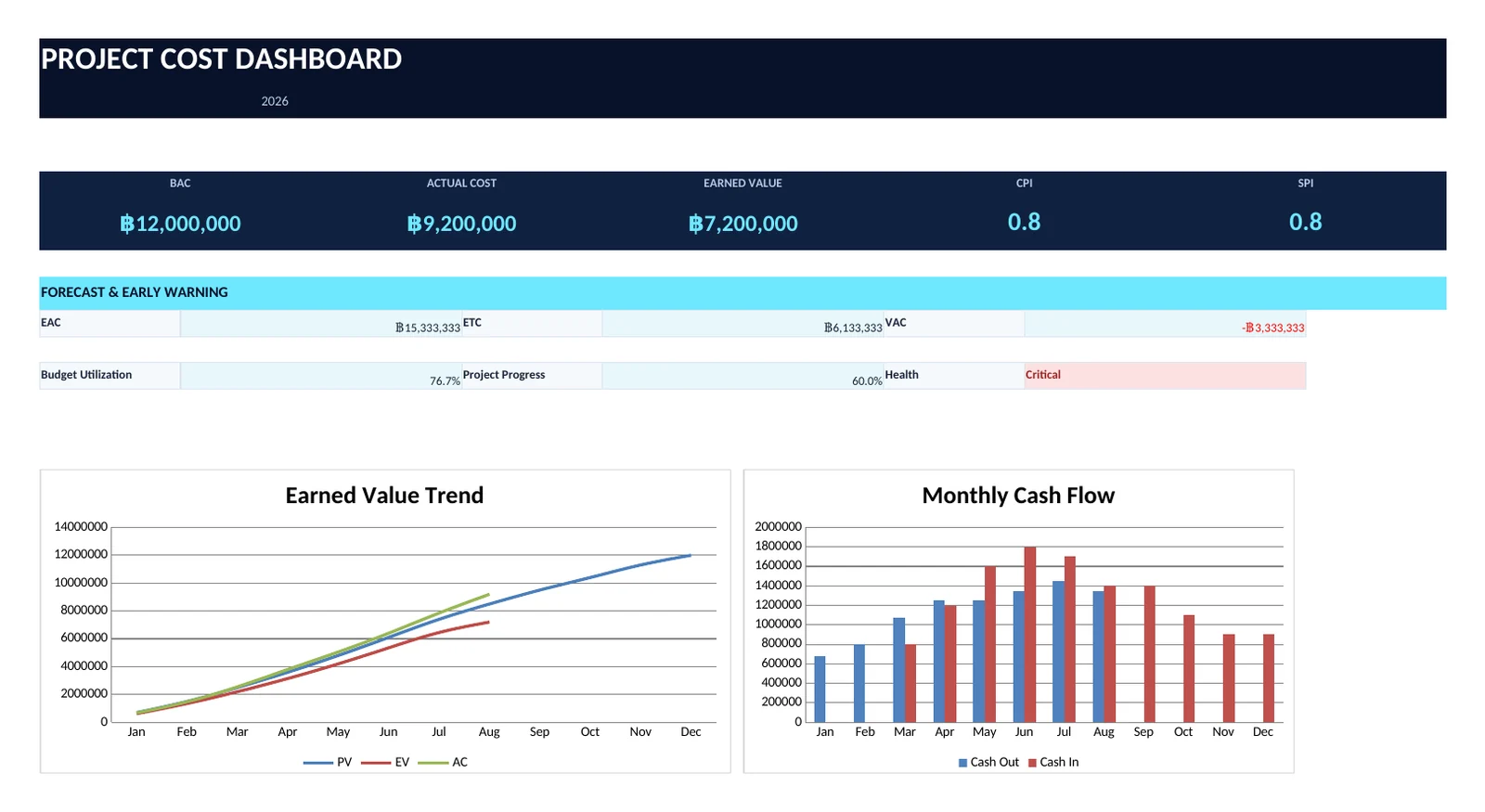This screenshot has height=812, width=1485.
Task: Select the 14000000 axis label on trend chart
Action: (81, 526)
